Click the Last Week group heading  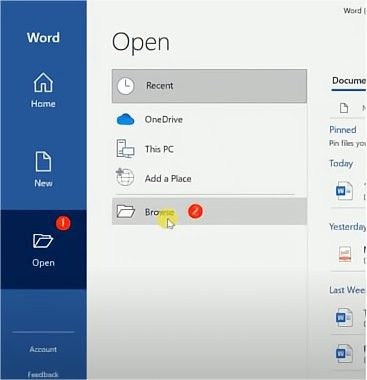pos(347,290)
